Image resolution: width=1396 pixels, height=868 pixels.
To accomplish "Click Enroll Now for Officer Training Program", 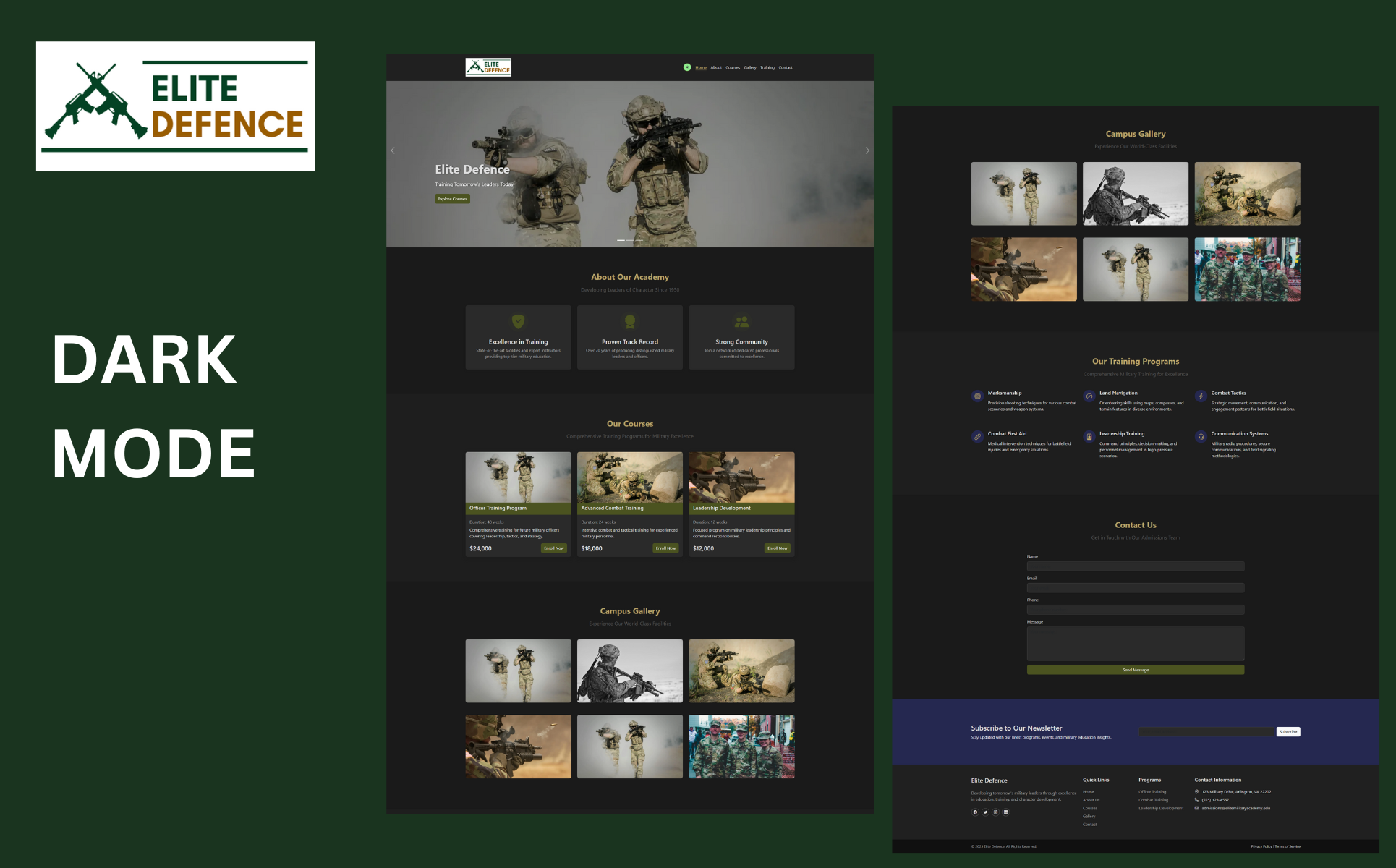I will 554,548.
